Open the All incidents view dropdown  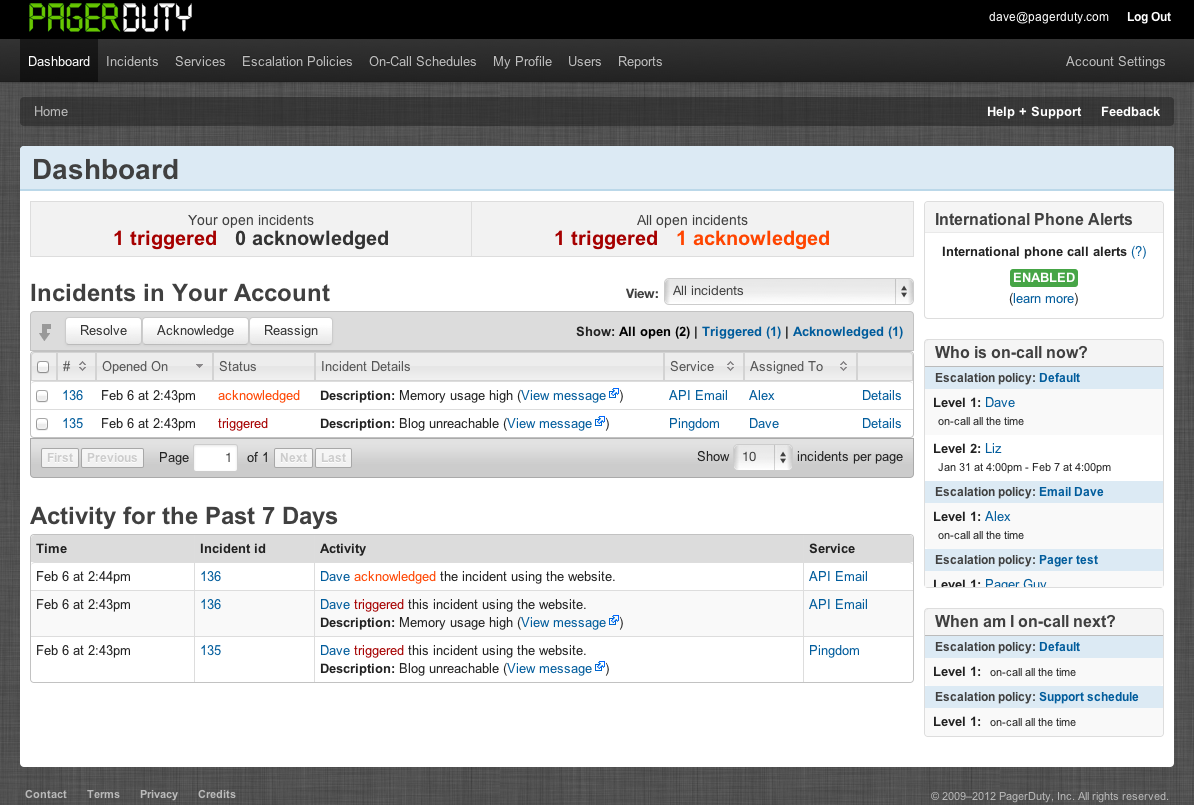tap(788, 291)
